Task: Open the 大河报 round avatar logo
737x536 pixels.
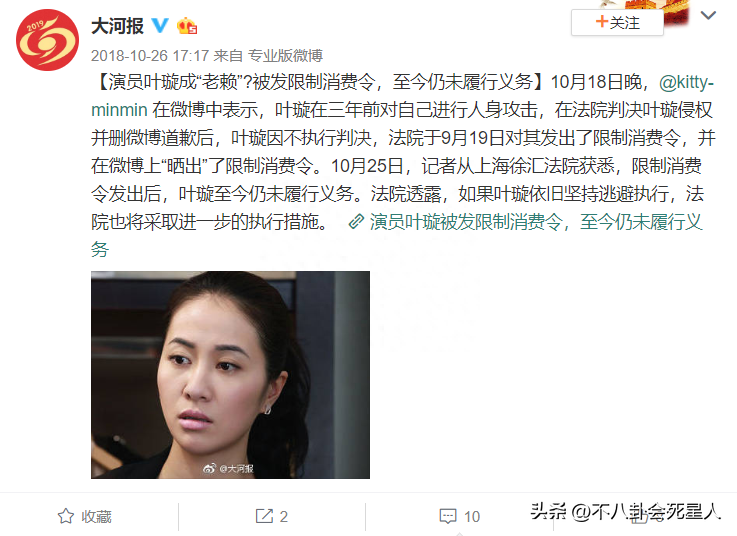Action: [47, 40]
